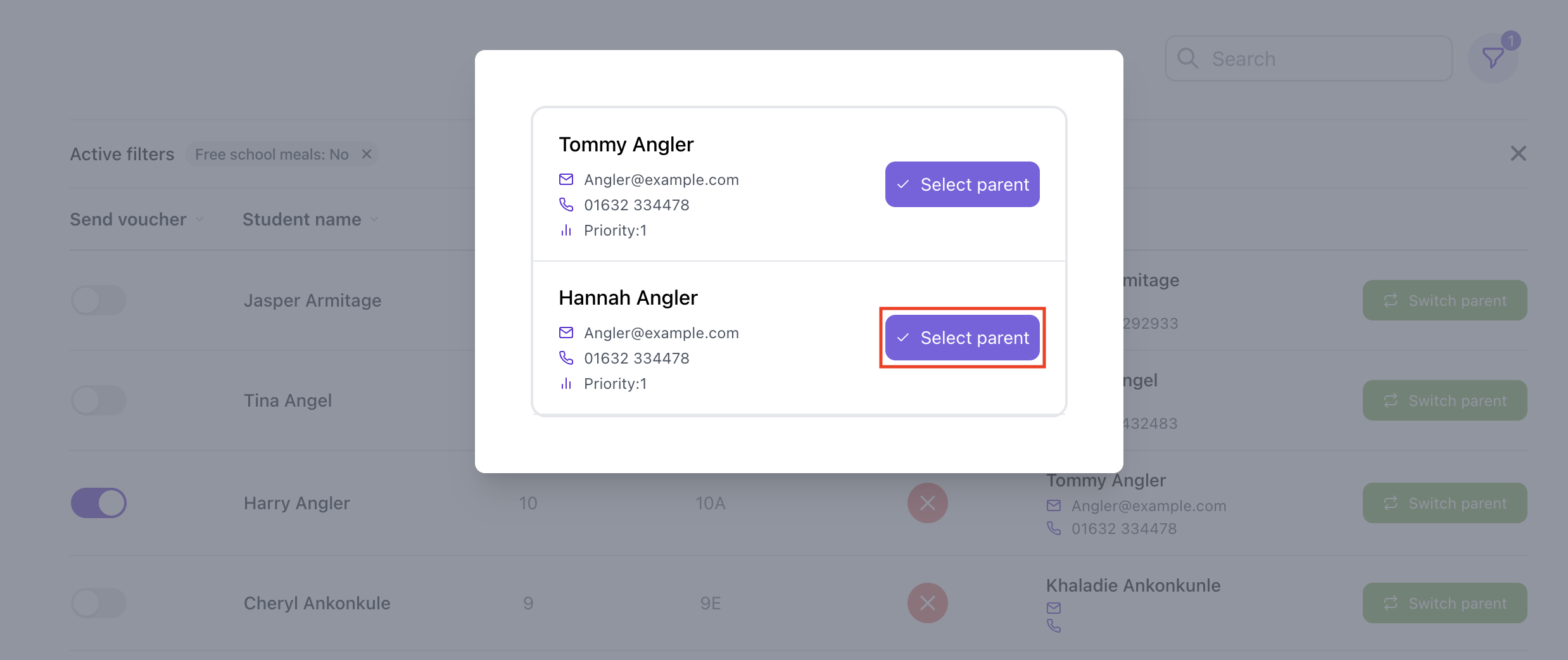Remove the Free school meals filter chip
The width and height of the screenshot is (1568, 660).
[366, 154]
